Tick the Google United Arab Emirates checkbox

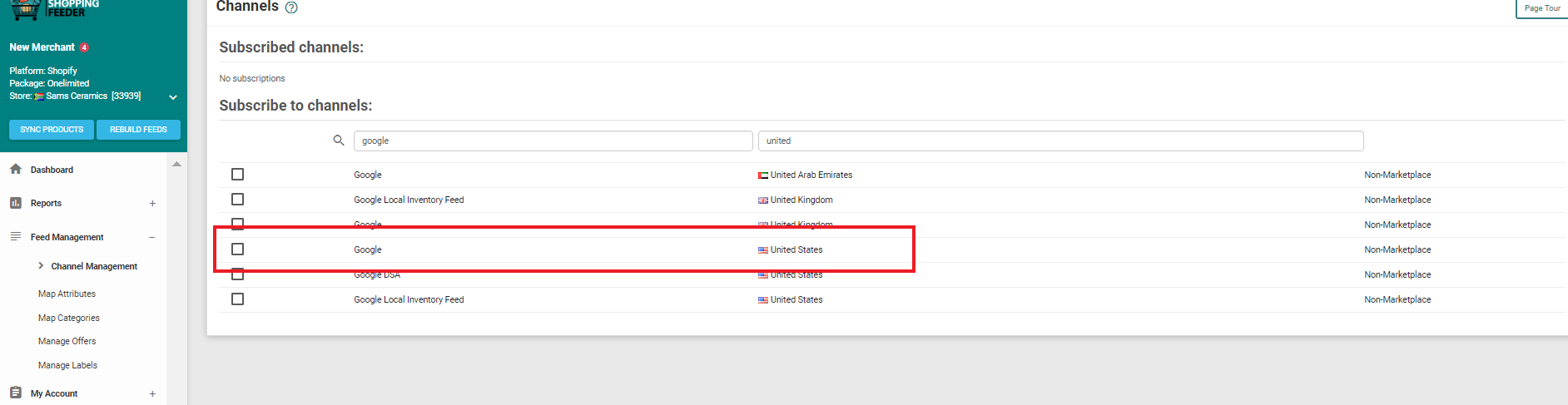coord(237,175)
